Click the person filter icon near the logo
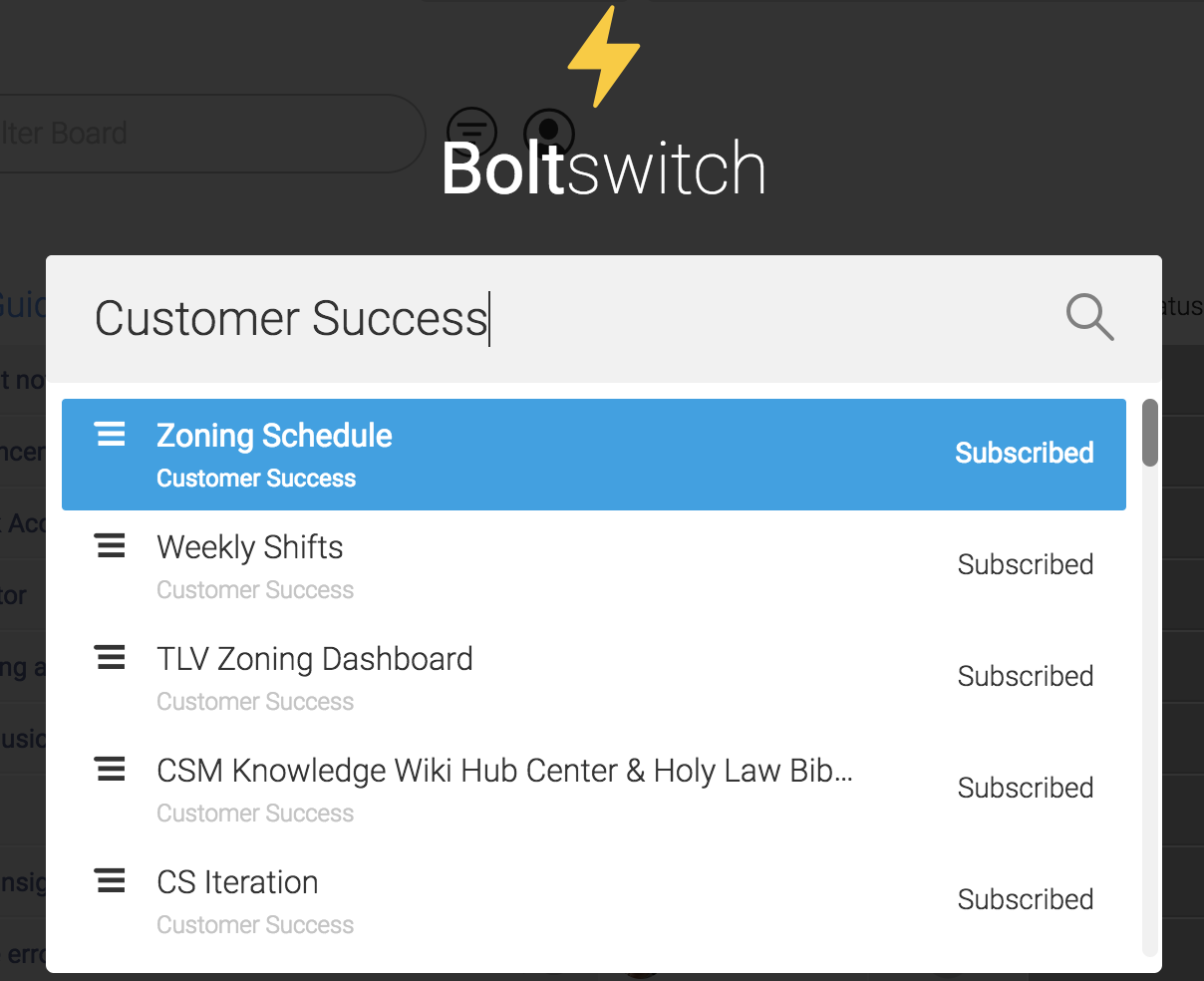The width and height of the screenshot is (1204, 981). tap(549, 131)
